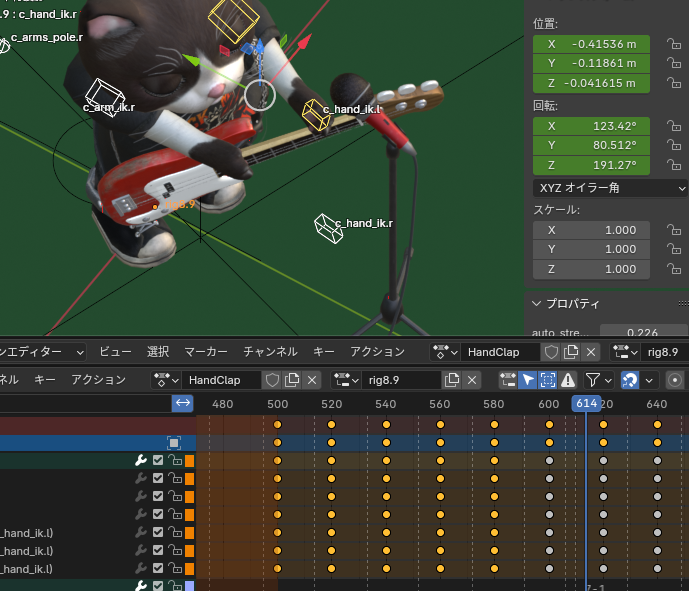Lock the Rotation Y field

(x=674, y=145)
